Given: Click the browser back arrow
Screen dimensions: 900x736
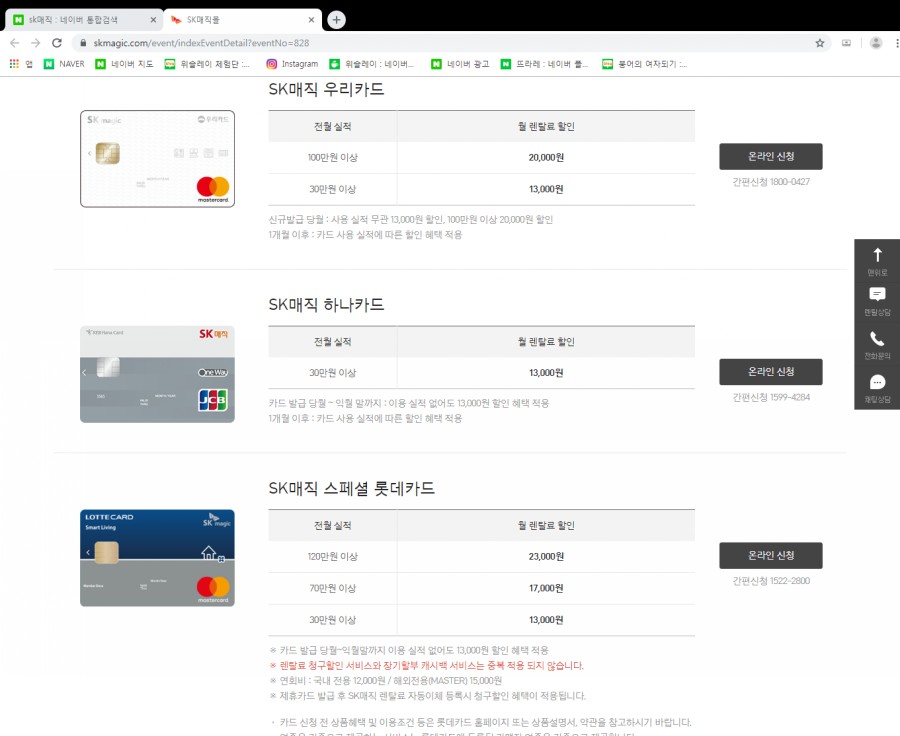Looking at the screenshot, I should coord(15,43).
